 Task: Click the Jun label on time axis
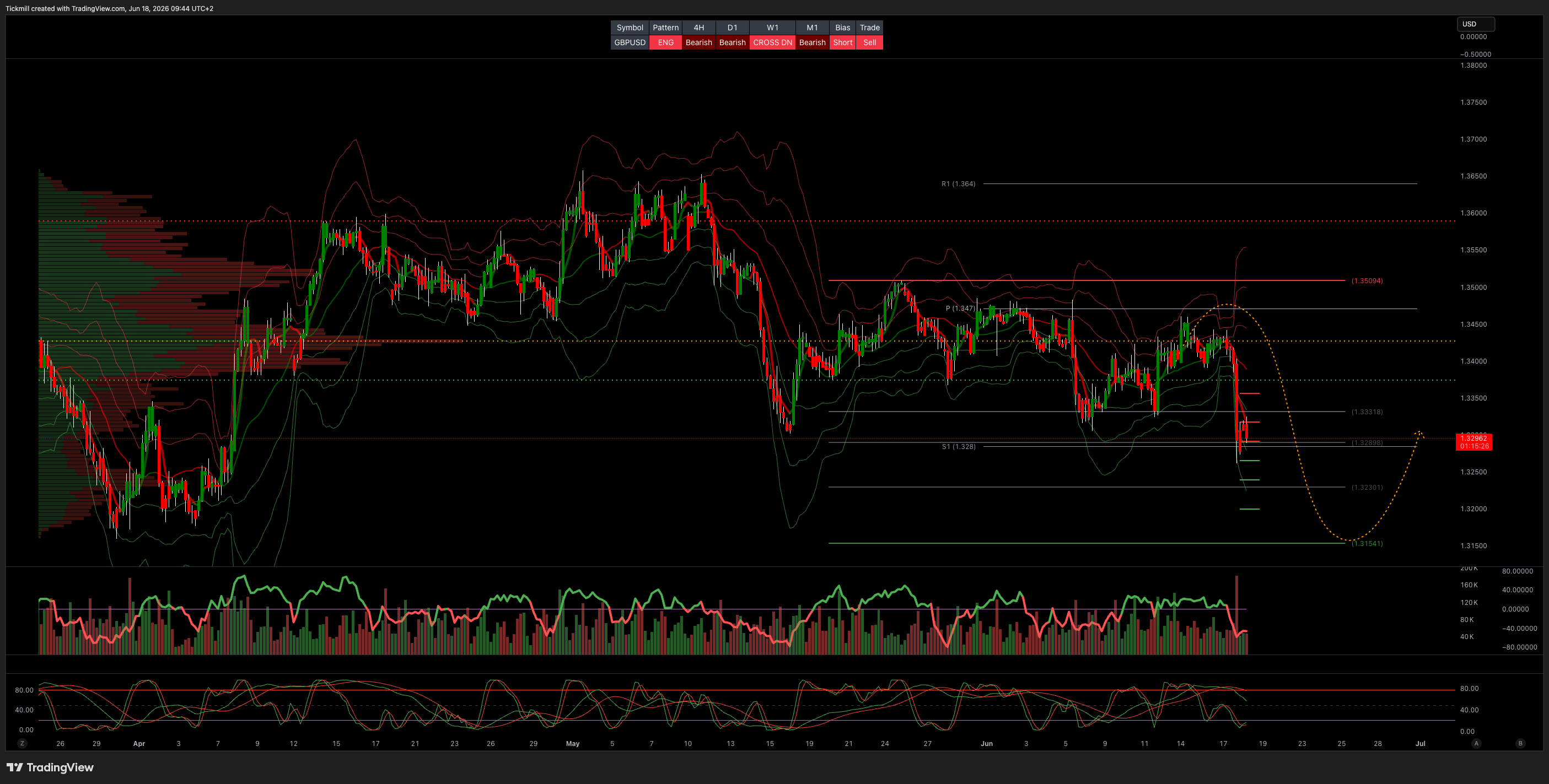click(x=986, y=744)
